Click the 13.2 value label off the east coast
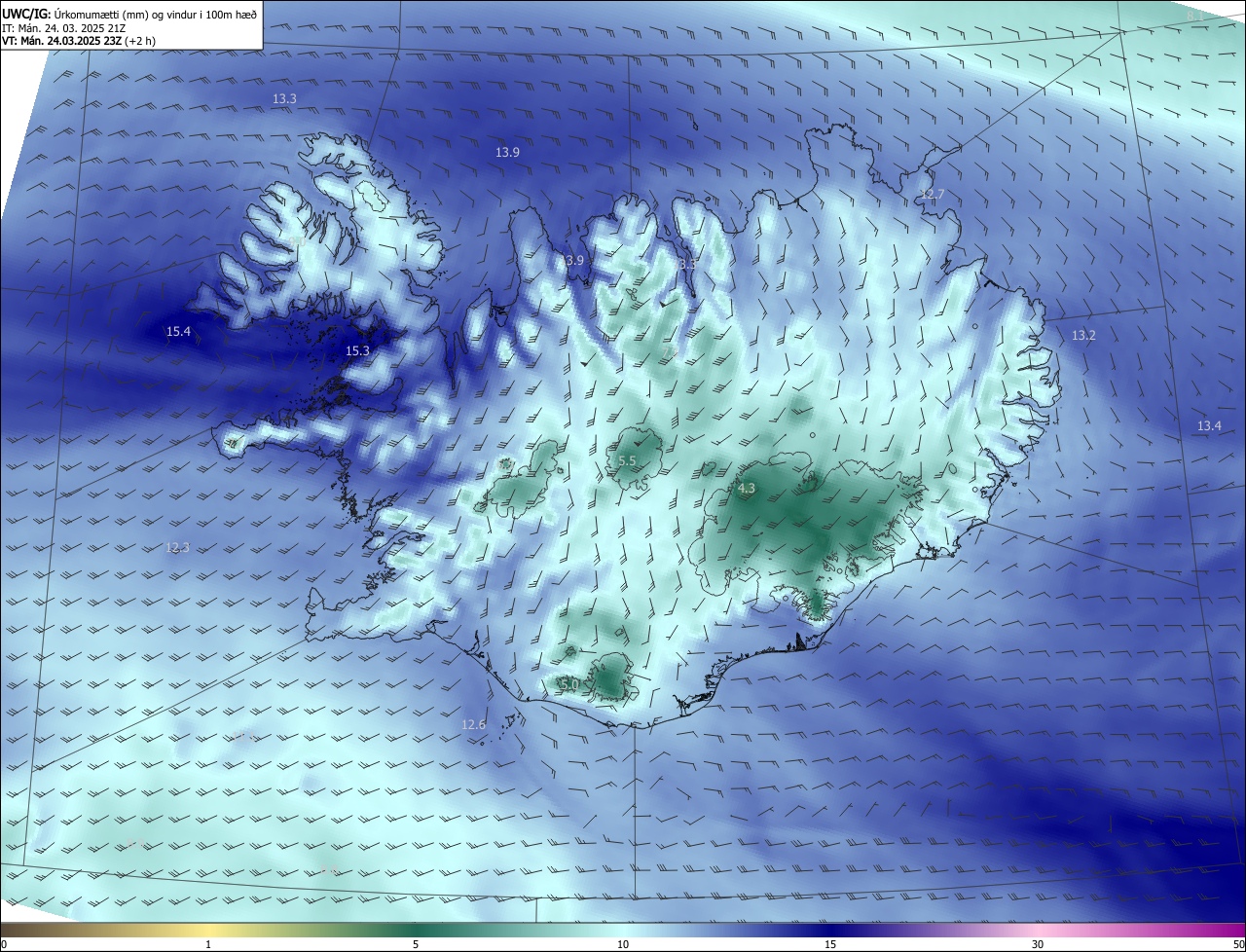1246x952 pixels. [1083, 336]
